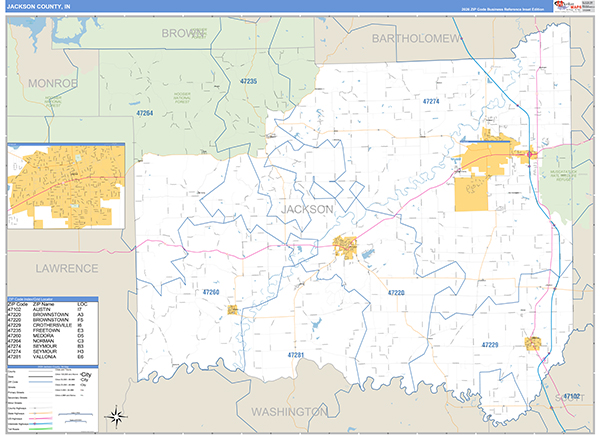600x435 pixels.
Task: Open the city street inset map
Action: (66, 187)
